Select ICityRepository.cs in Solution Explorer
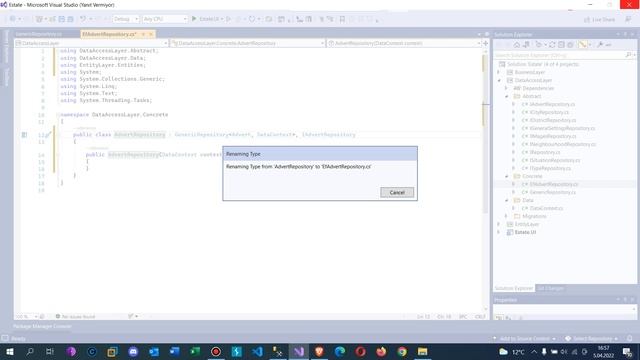 (549, 112)
